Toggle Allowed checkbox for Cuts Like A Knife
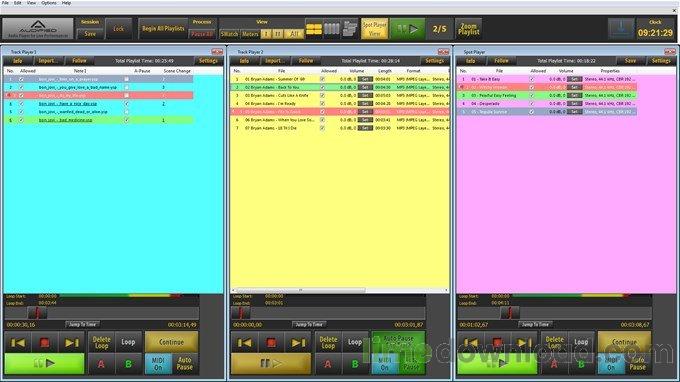Screen dimensions: 680x382 [322, 95]
